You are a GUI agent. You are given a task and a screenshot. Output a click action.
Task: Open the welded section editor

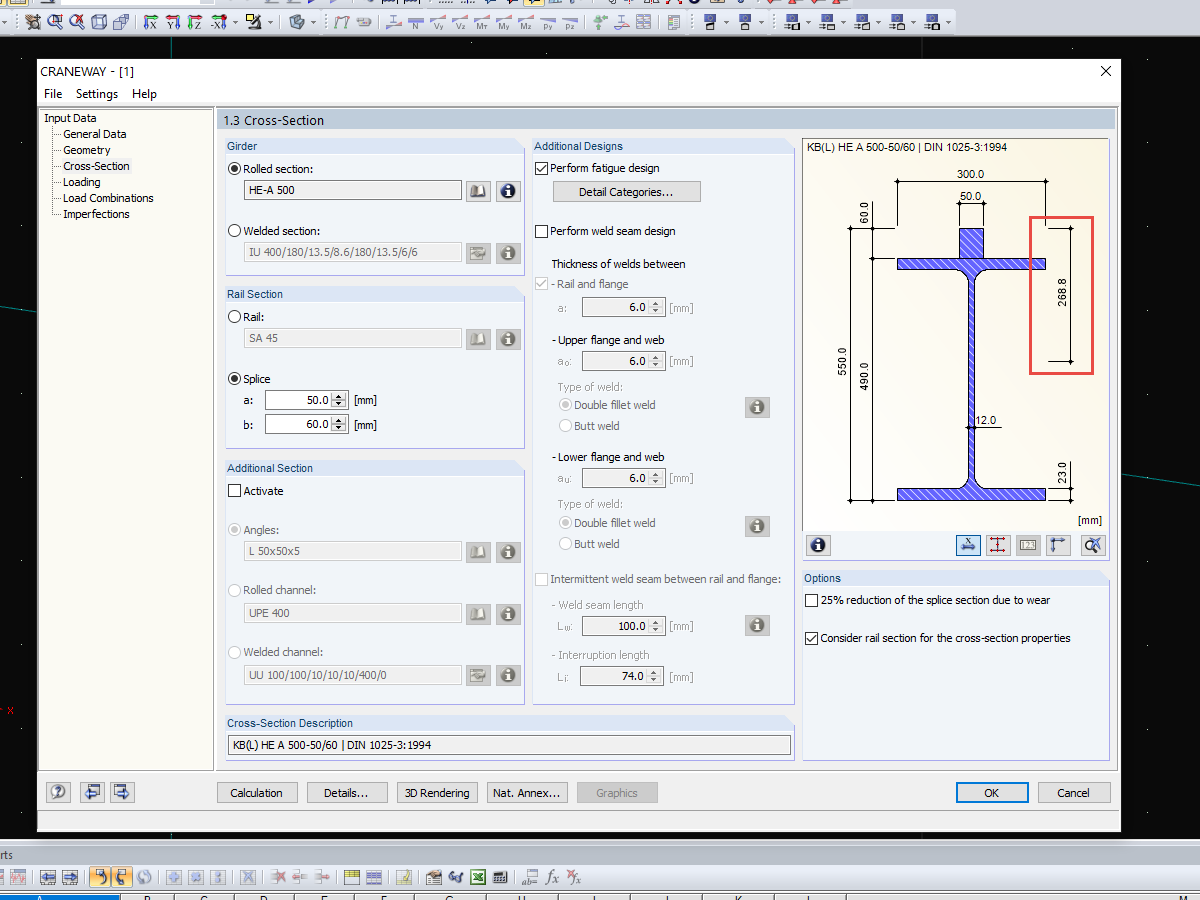pyautogui.click(x=478, y=253)
